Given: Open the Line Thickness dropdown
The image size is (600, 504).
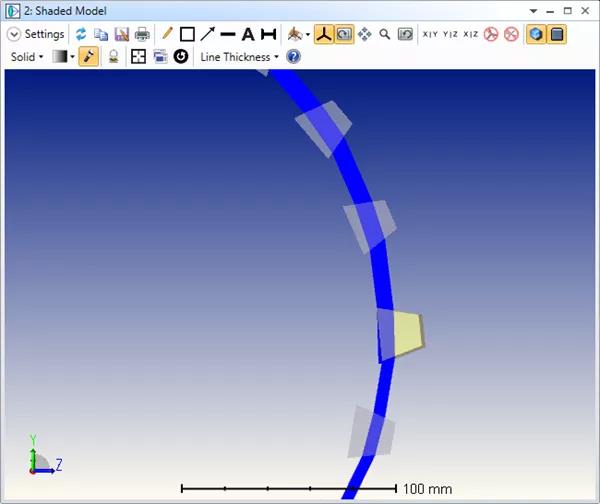Looking at the screenshot, I should [x=239, y=57].
